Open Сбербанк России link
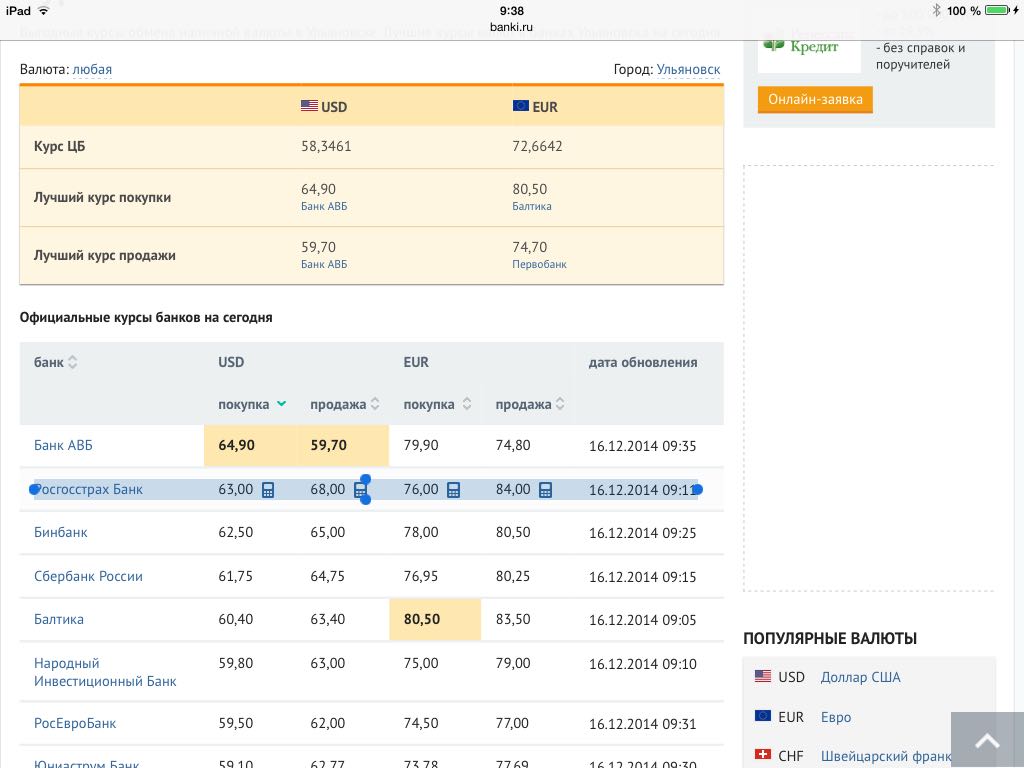1024x768 pixels. coord(88,576)
